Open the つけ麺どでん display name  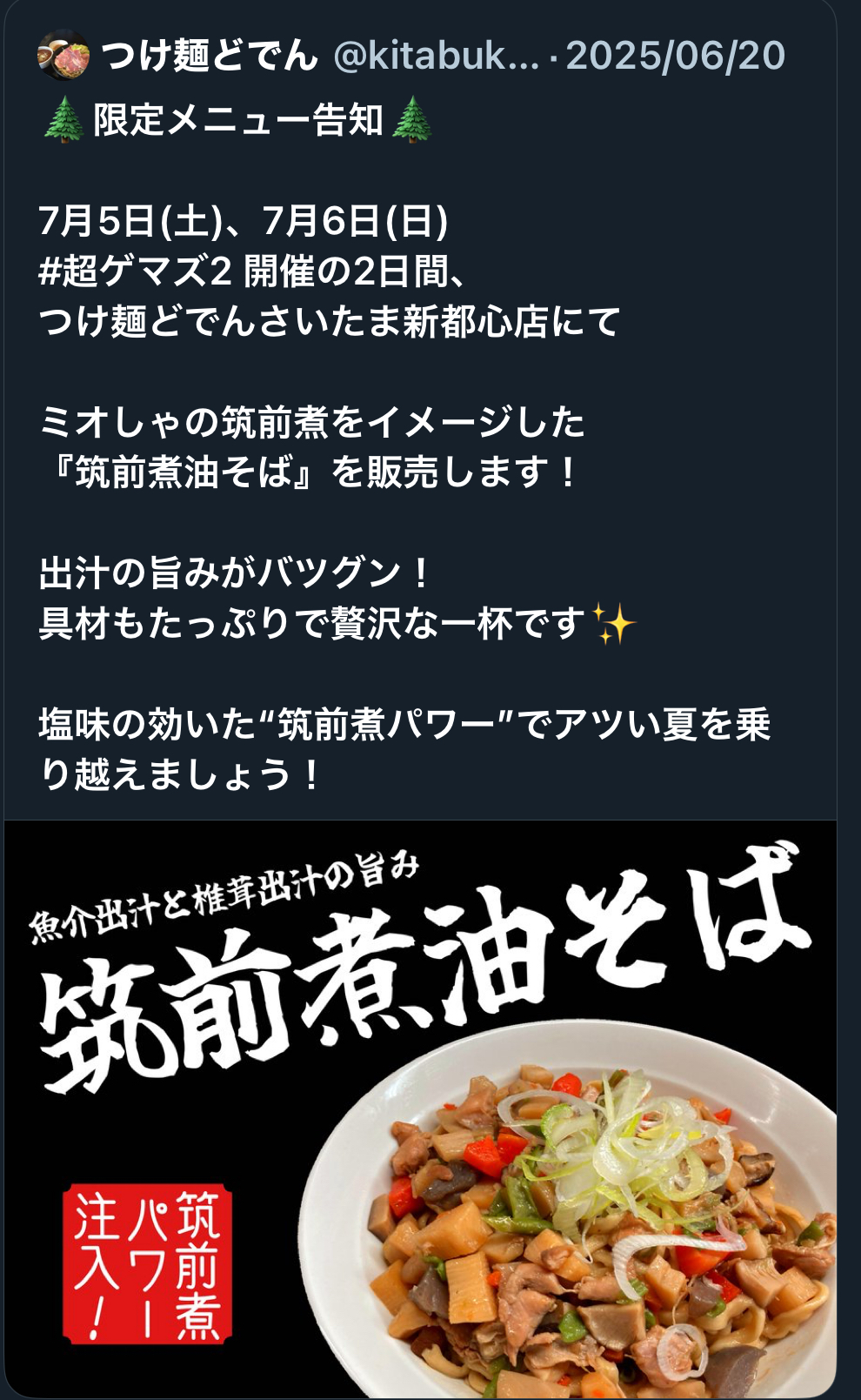(210, 56)
